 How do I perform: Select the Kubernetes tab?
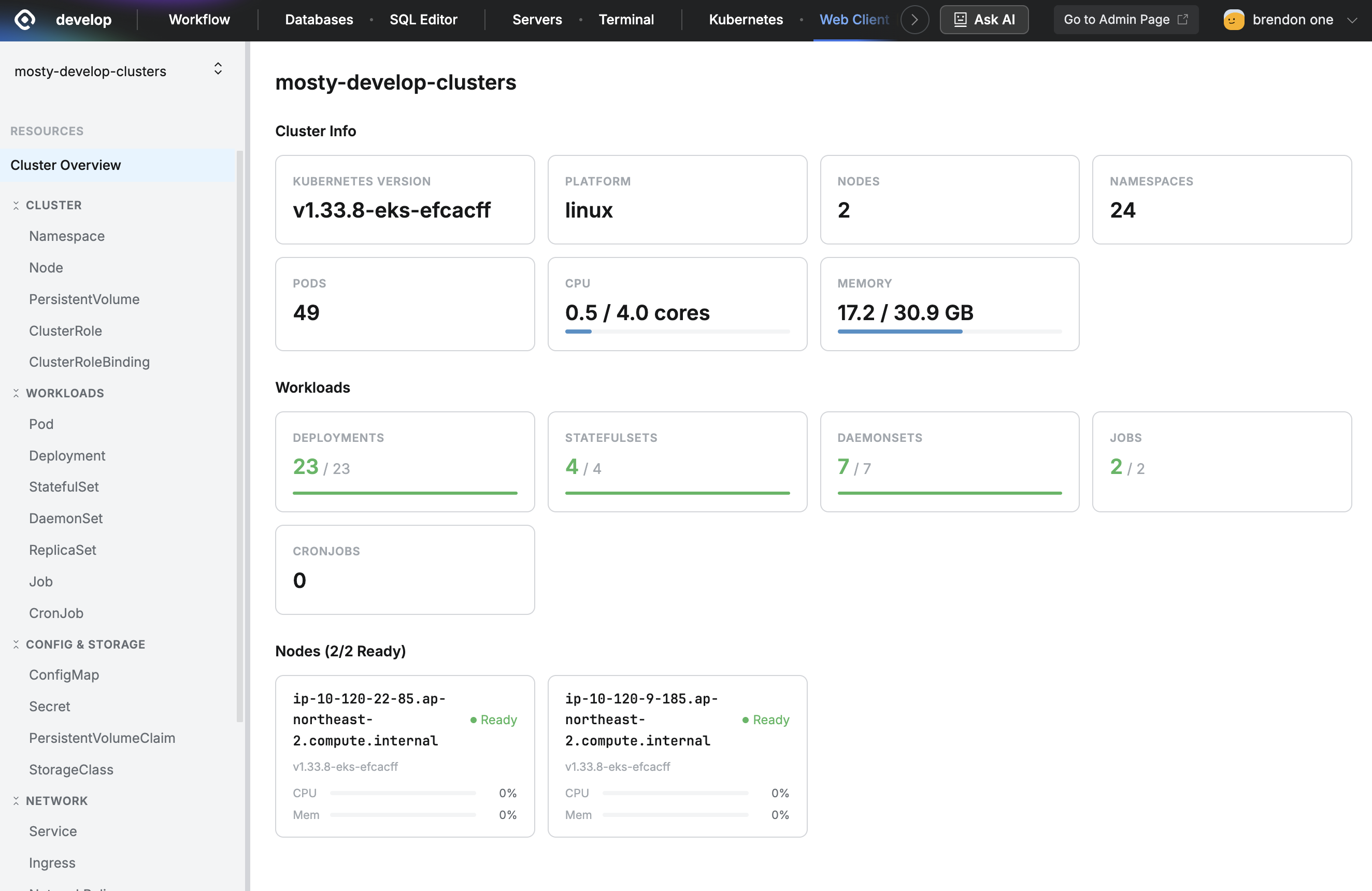tap(746, 20)
